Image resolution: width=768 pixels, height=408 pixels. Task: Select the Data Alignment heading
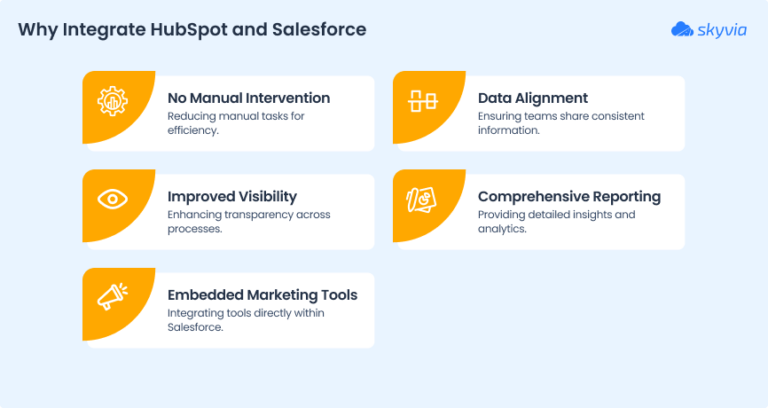tap(532, 98)
